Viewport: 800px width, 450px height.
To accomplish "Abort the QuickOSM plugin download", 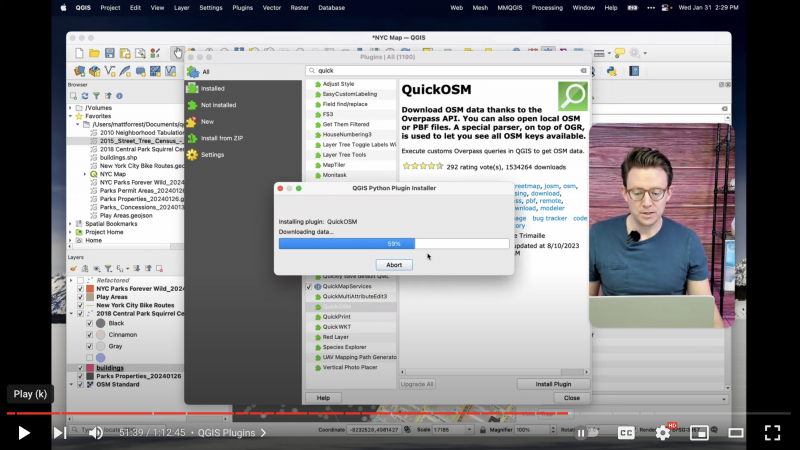I will (394, 264).
